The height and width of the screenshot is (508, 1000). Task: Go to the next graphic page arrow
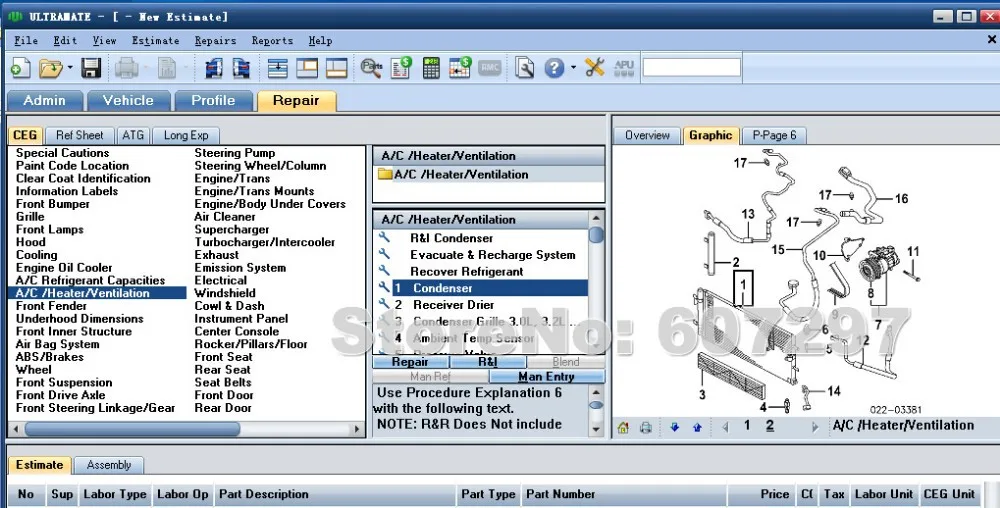(x=814, y=427)
